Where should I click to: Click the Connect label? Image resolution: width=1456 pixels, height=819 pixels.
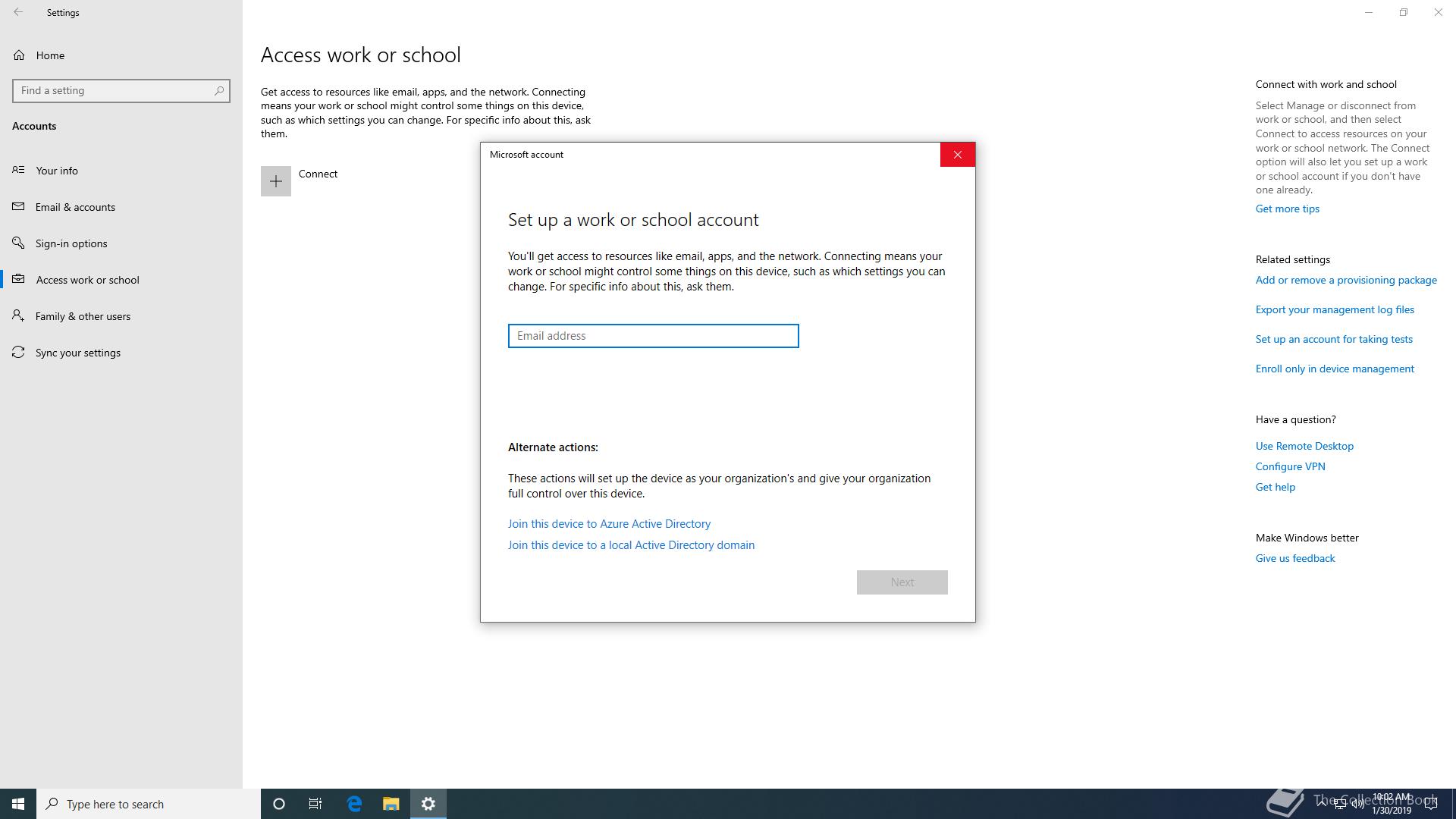click(318, 174)
